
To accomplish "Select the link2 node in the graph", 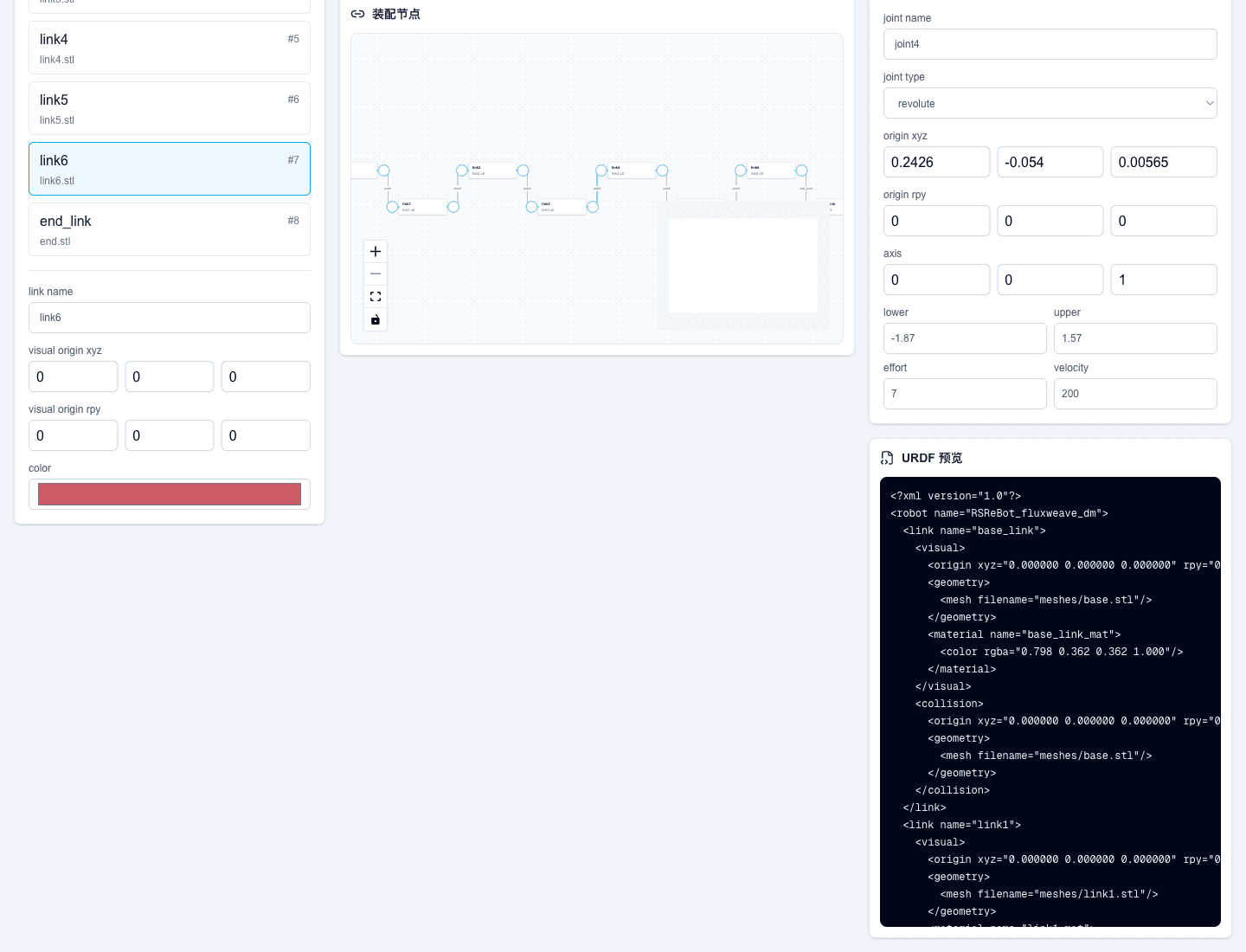I will (492, 170).
